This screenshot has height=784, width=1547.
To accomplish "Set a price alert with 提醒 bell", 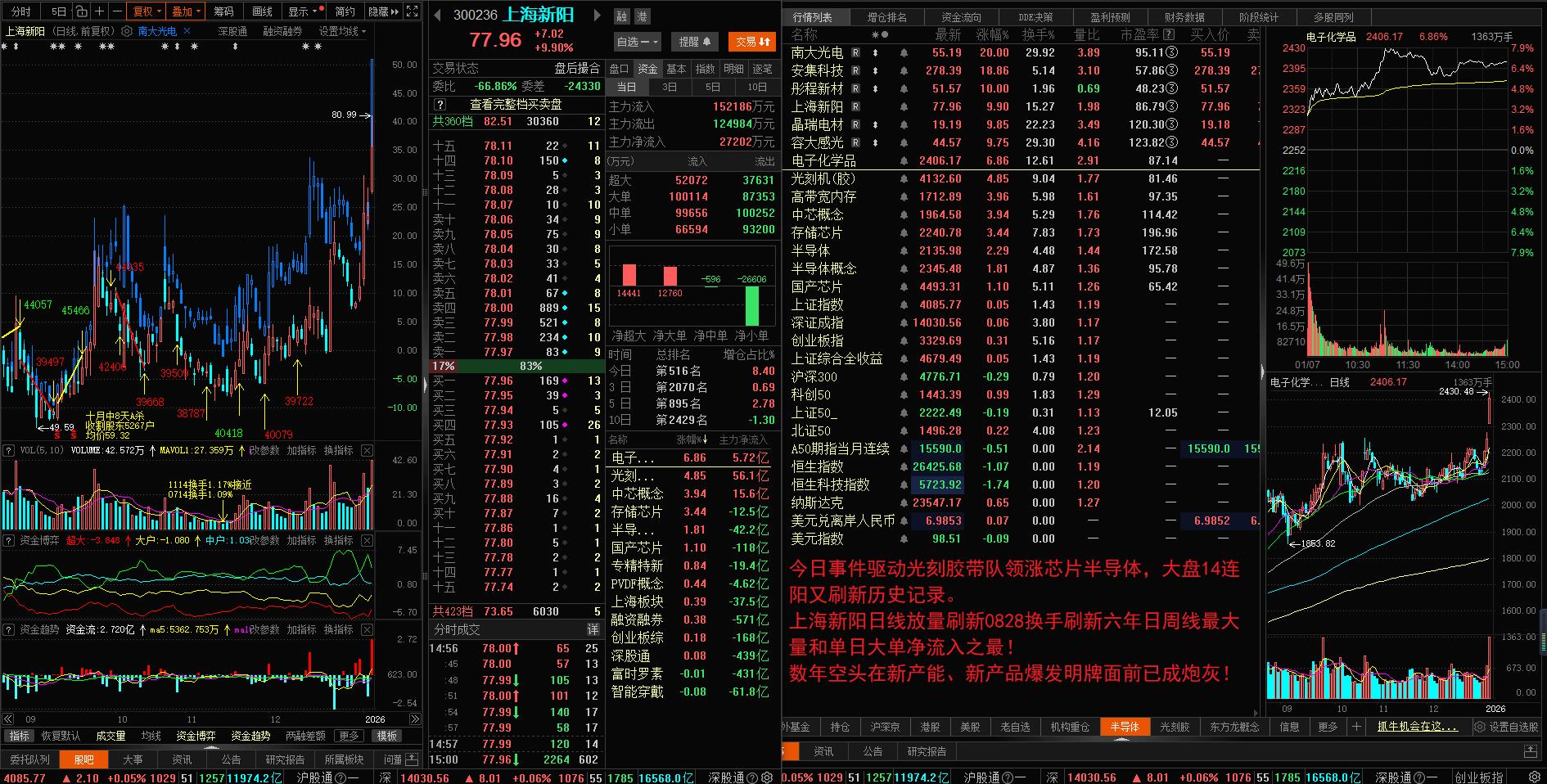I will point(695,42).
